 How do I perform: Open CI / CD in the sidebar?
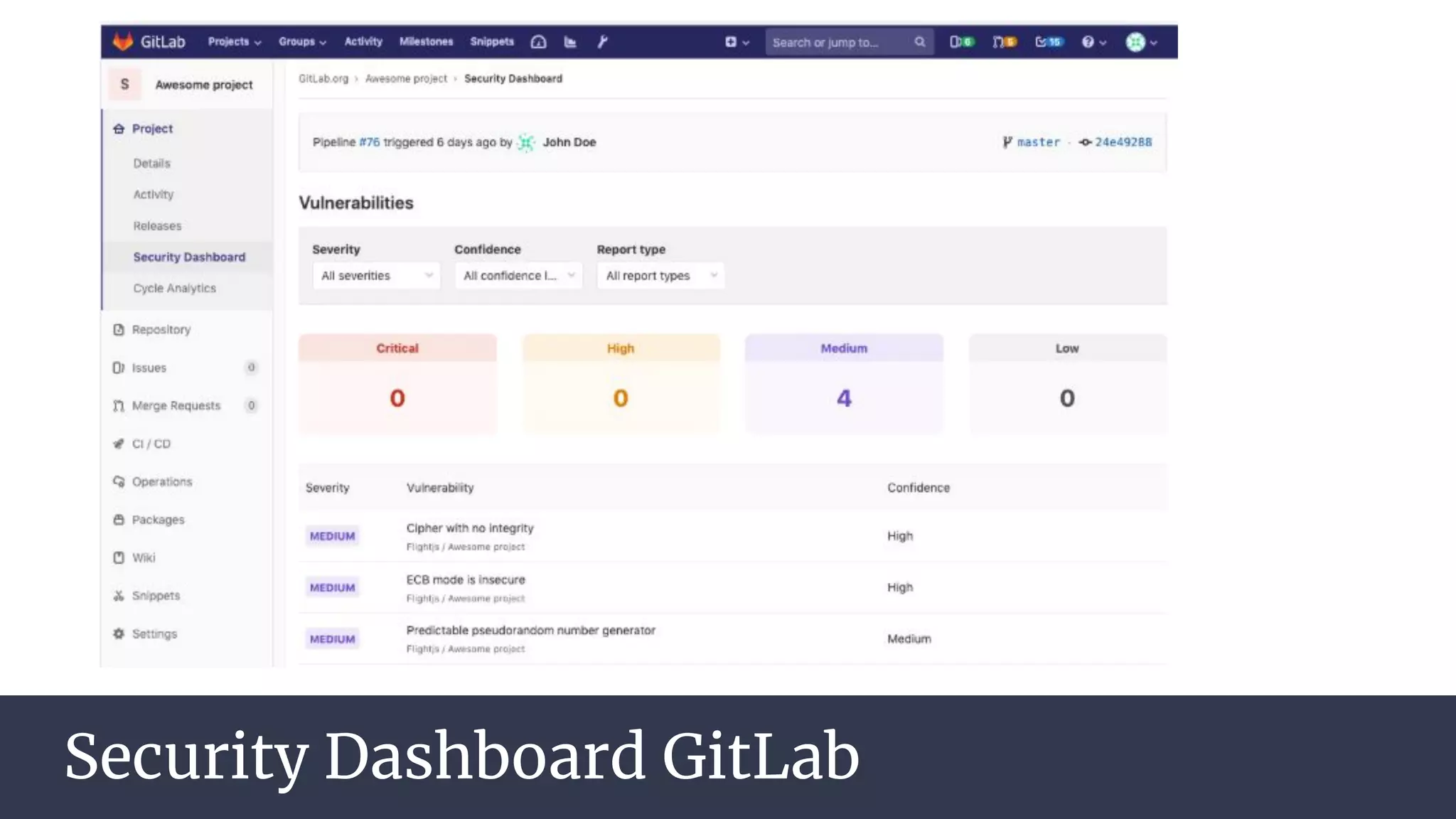151,444
